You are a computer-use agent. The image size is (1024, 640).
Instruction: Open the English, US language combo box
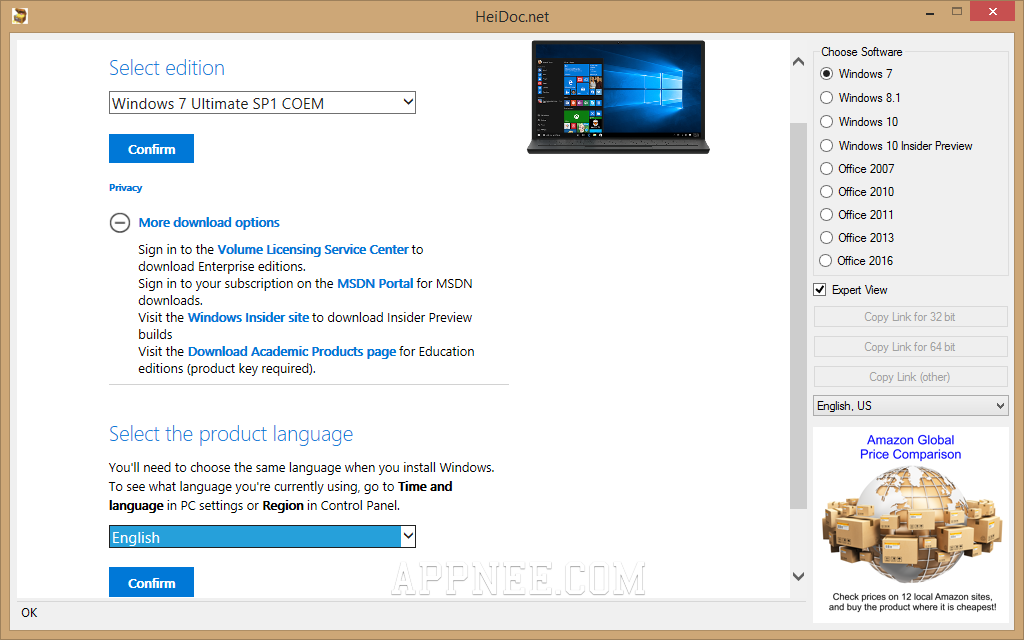click(910, 406)
